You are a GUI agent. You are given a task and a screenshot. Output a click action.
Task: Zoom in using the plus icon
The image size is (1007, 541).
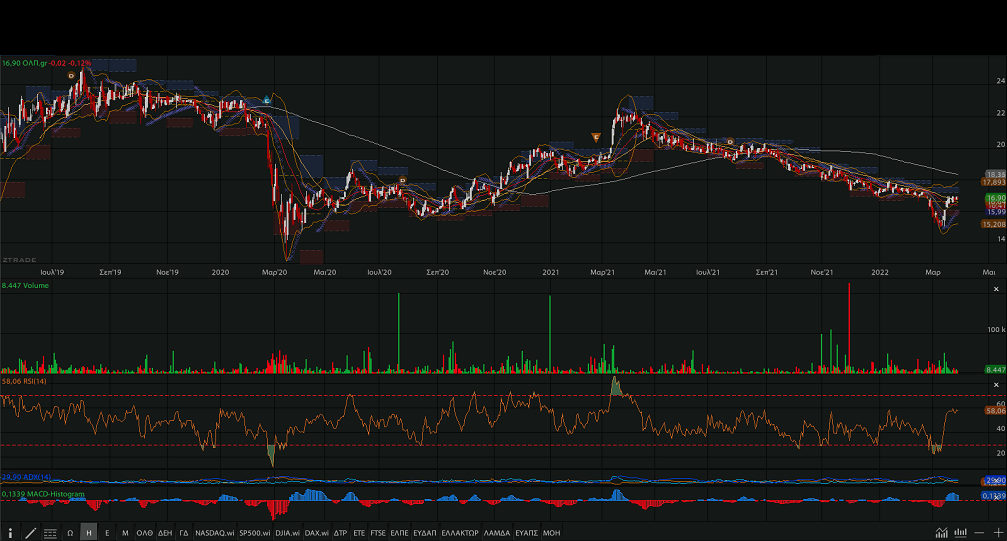tap(997, 533)
